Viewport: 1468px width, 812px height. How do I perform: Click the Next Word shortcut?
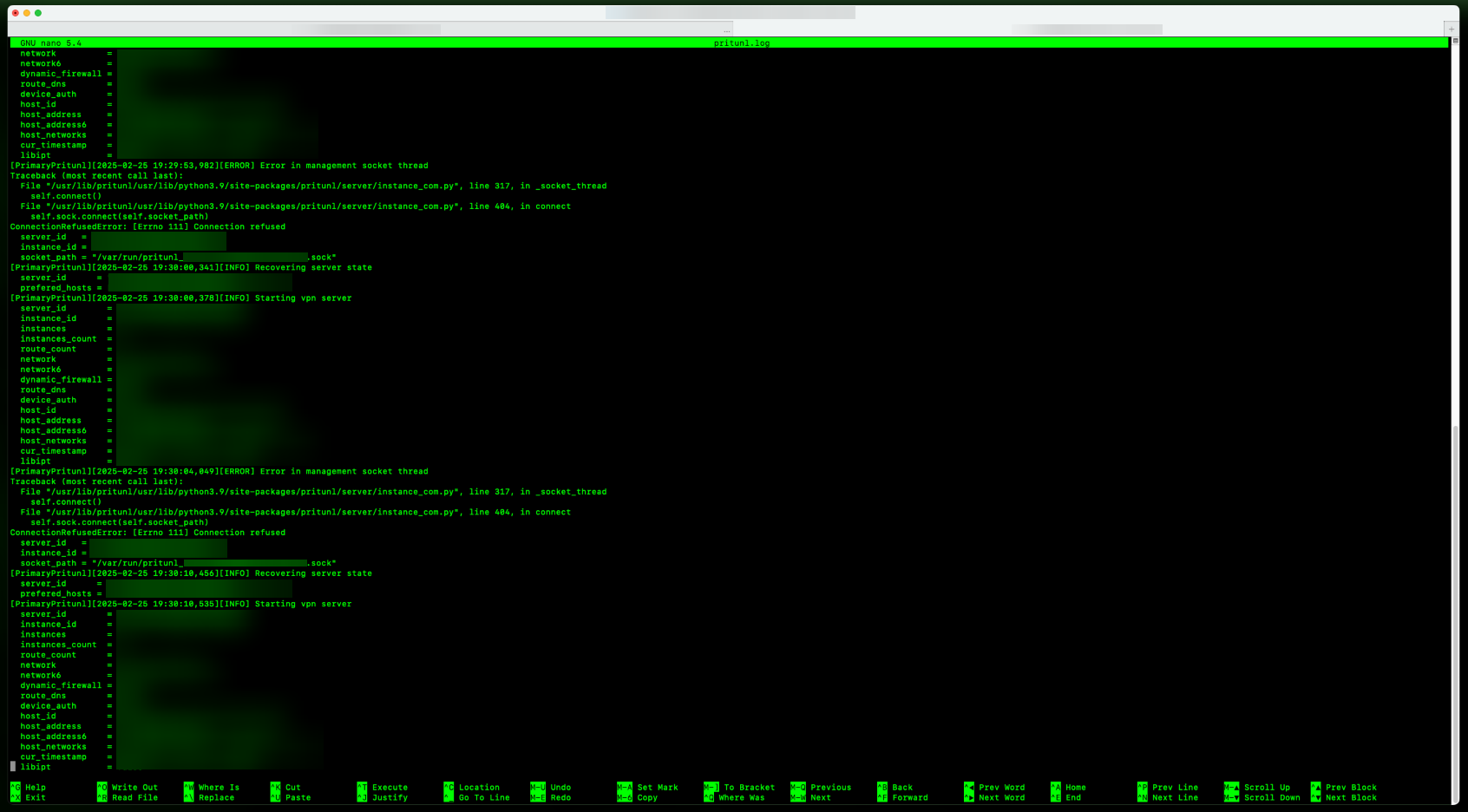click(x=1002, y=798)
